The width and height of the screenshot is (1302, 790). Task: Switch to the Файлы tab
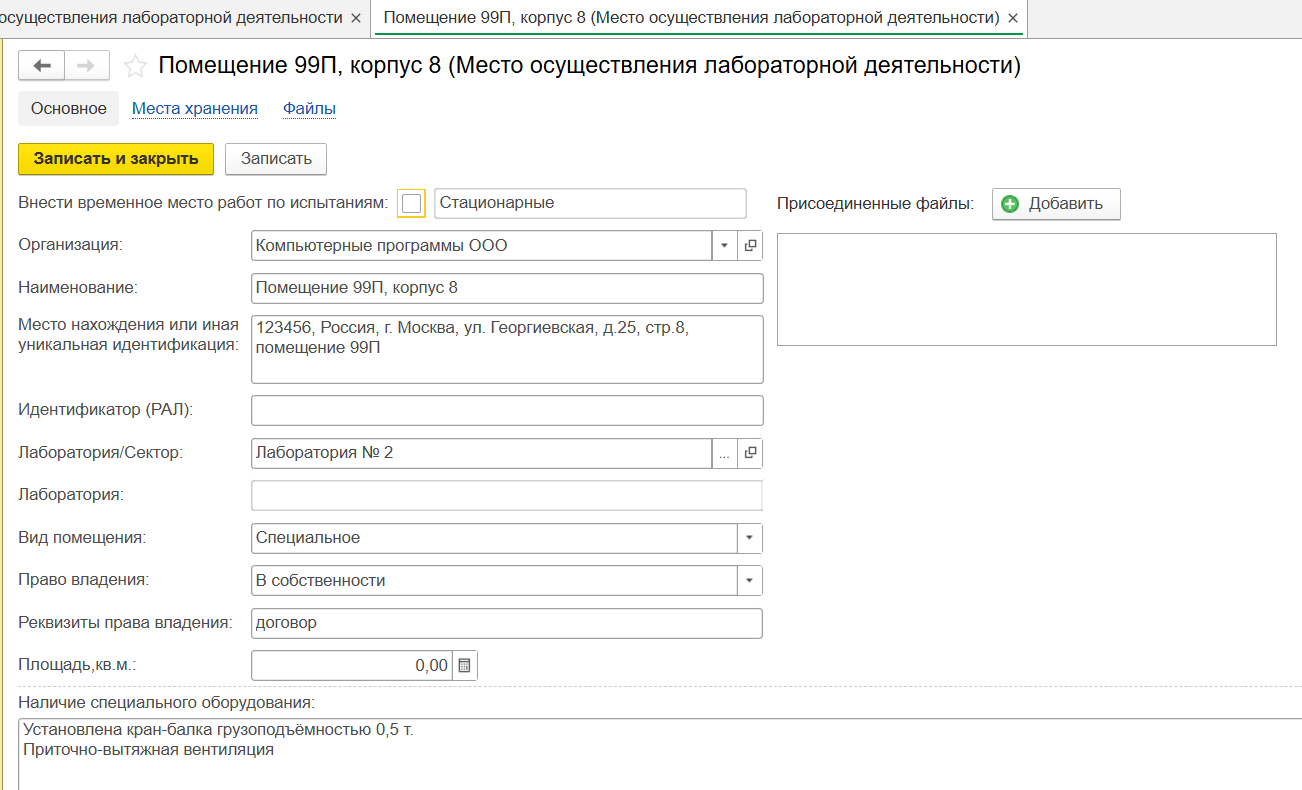(x=309, y=109)
